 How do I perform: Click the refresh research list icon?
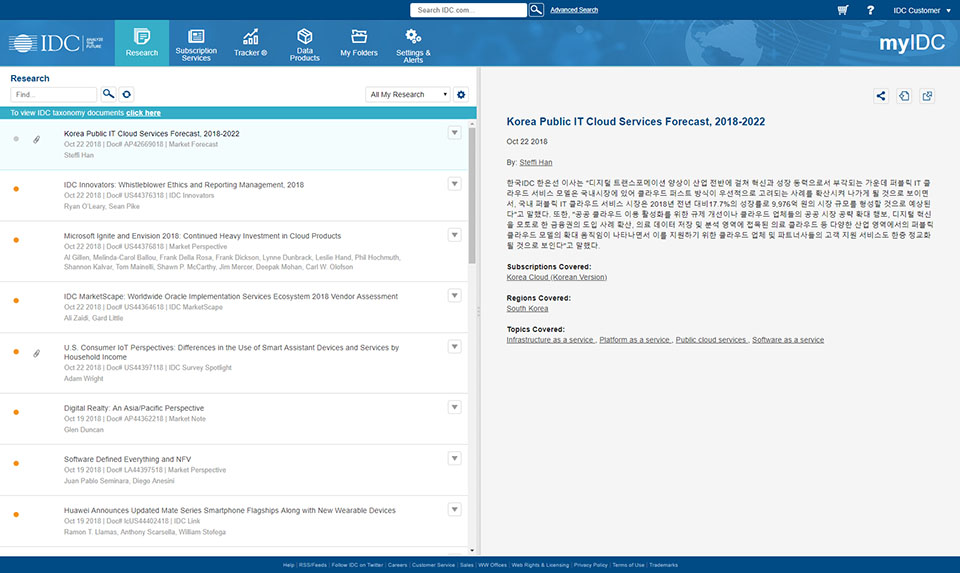(x=126, y=94)
